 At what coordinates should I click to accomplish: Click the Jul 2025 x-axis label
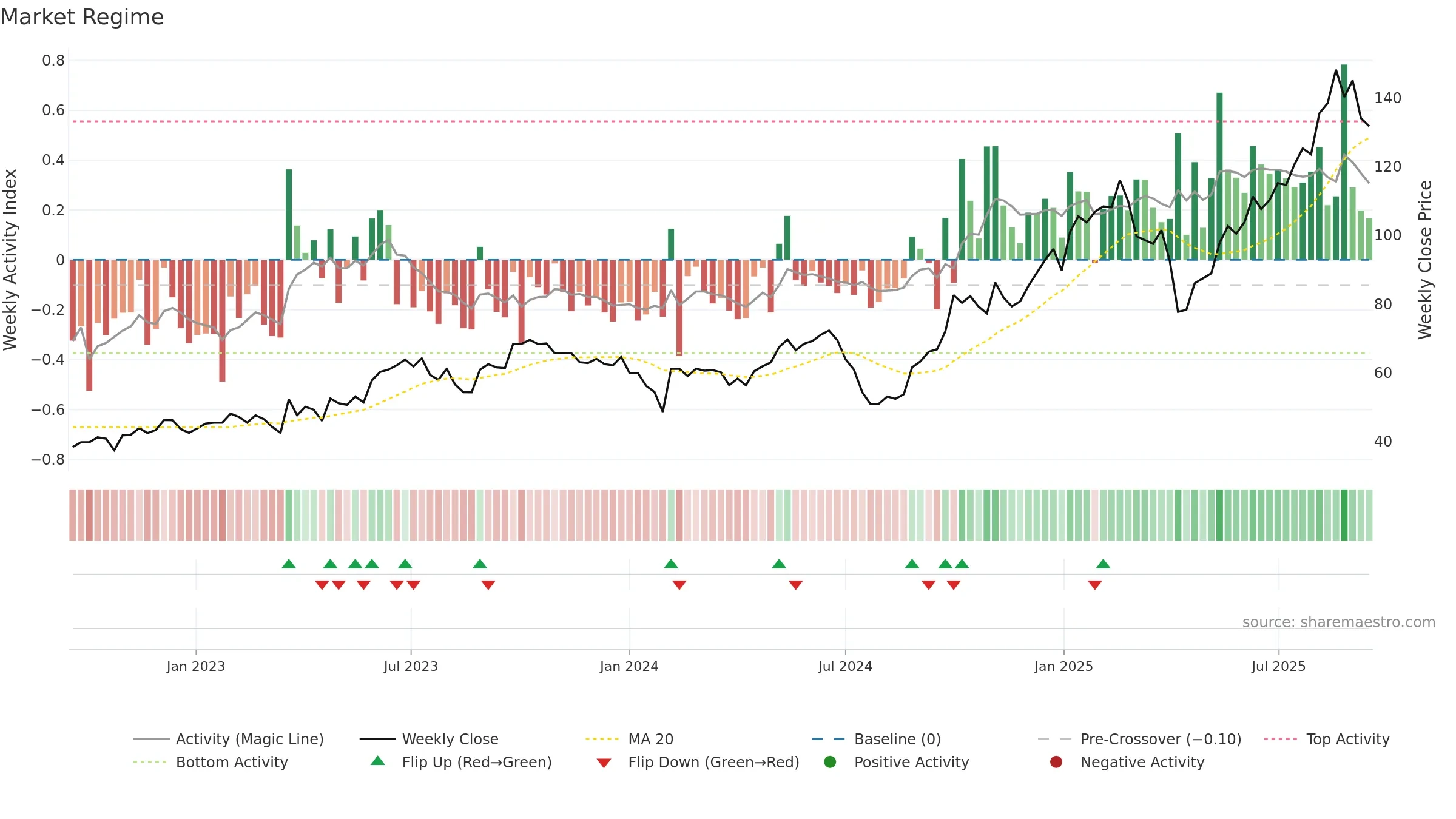[x=1278, y=666]
